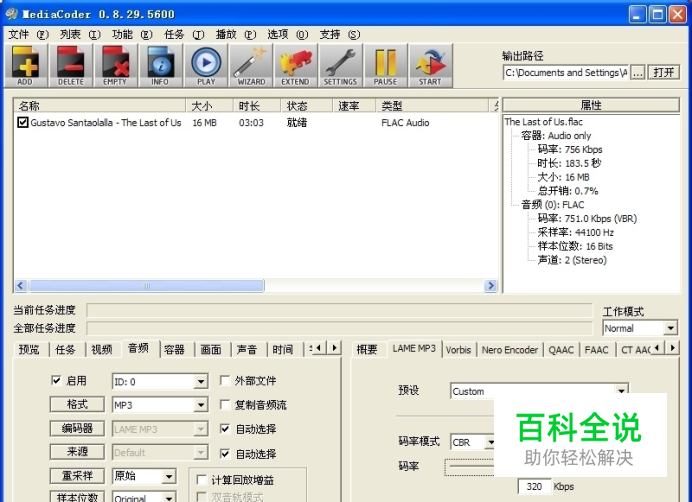
Task: Click the 重采样 button
Action: click(x=77, y=475)
